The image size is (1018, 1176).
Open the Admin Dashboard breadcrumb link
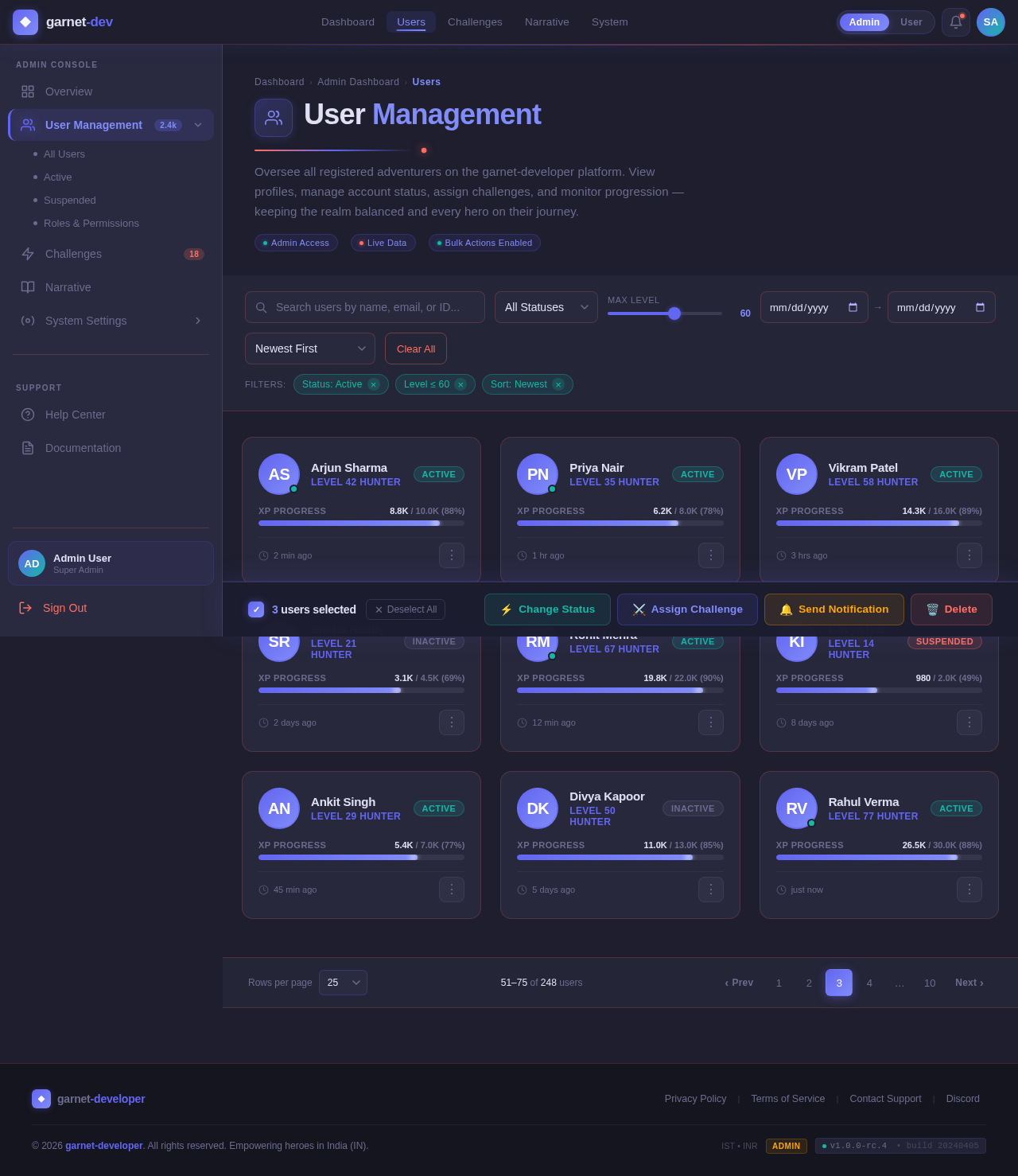pos(359,82)
